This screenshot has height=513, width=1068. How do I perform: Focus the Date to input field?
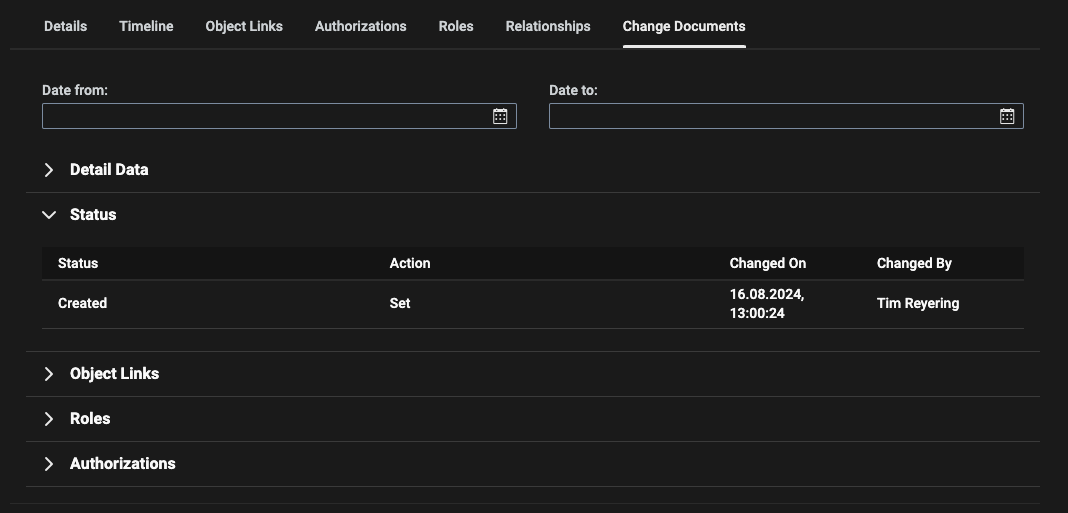[x=772, y=116]
